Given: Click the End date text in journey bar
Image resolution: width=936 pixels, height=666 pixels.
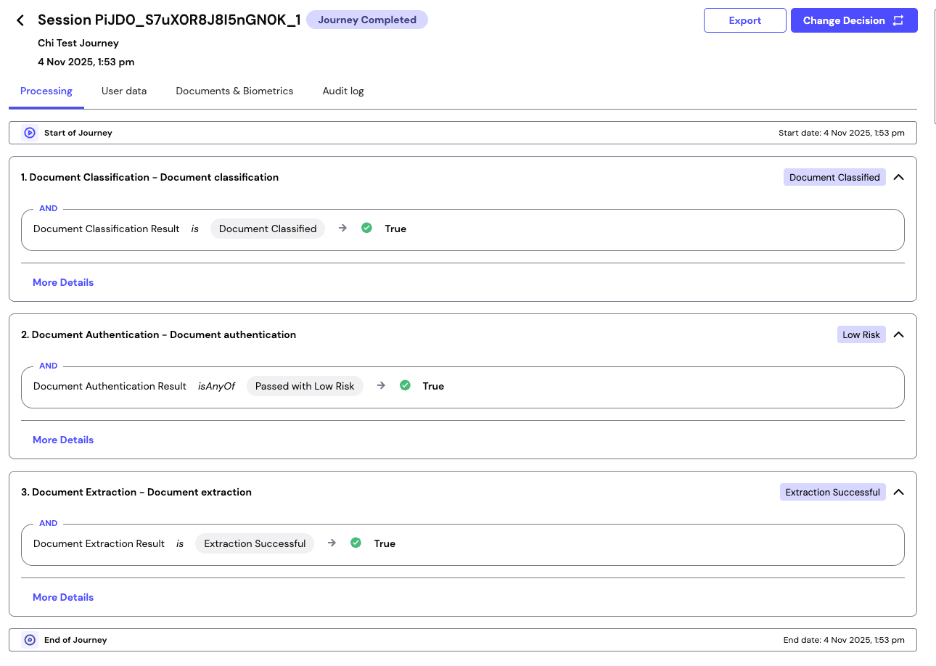Looking at the screenshot, I should pyautogui.click(x=843, y=640).
